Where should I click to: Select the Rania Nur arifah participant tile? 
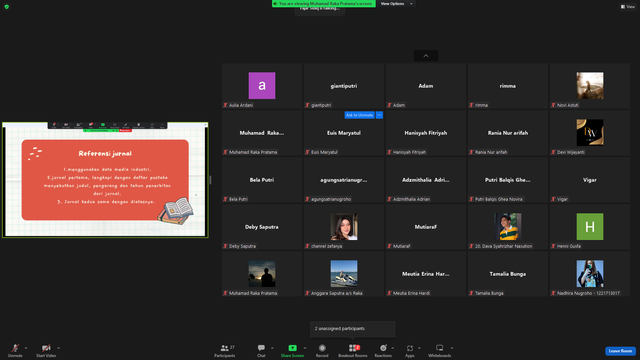point(508,133)
